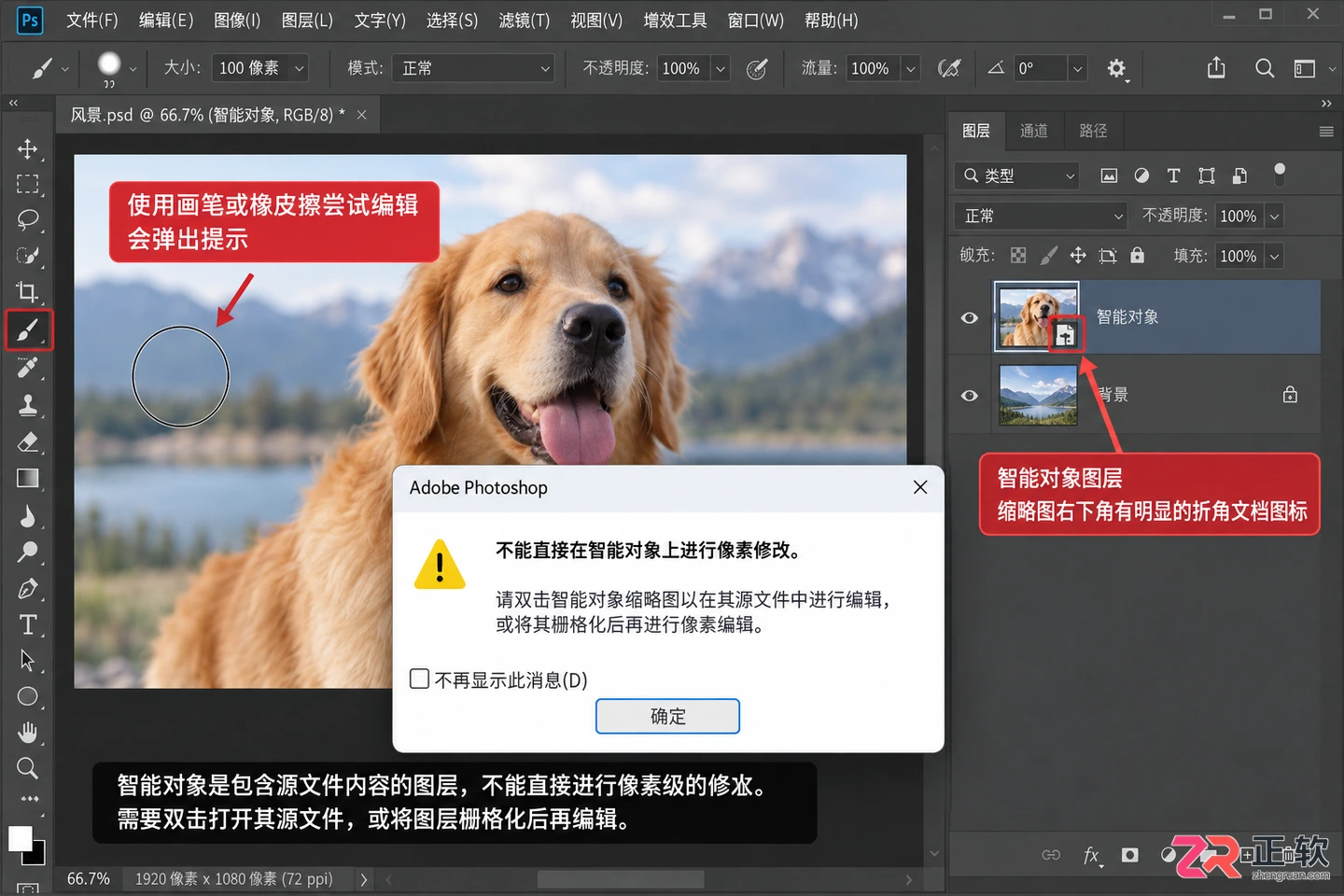Add a layer mask icon
This screenshot has height=896, width=1344.
pos(1129,855)
